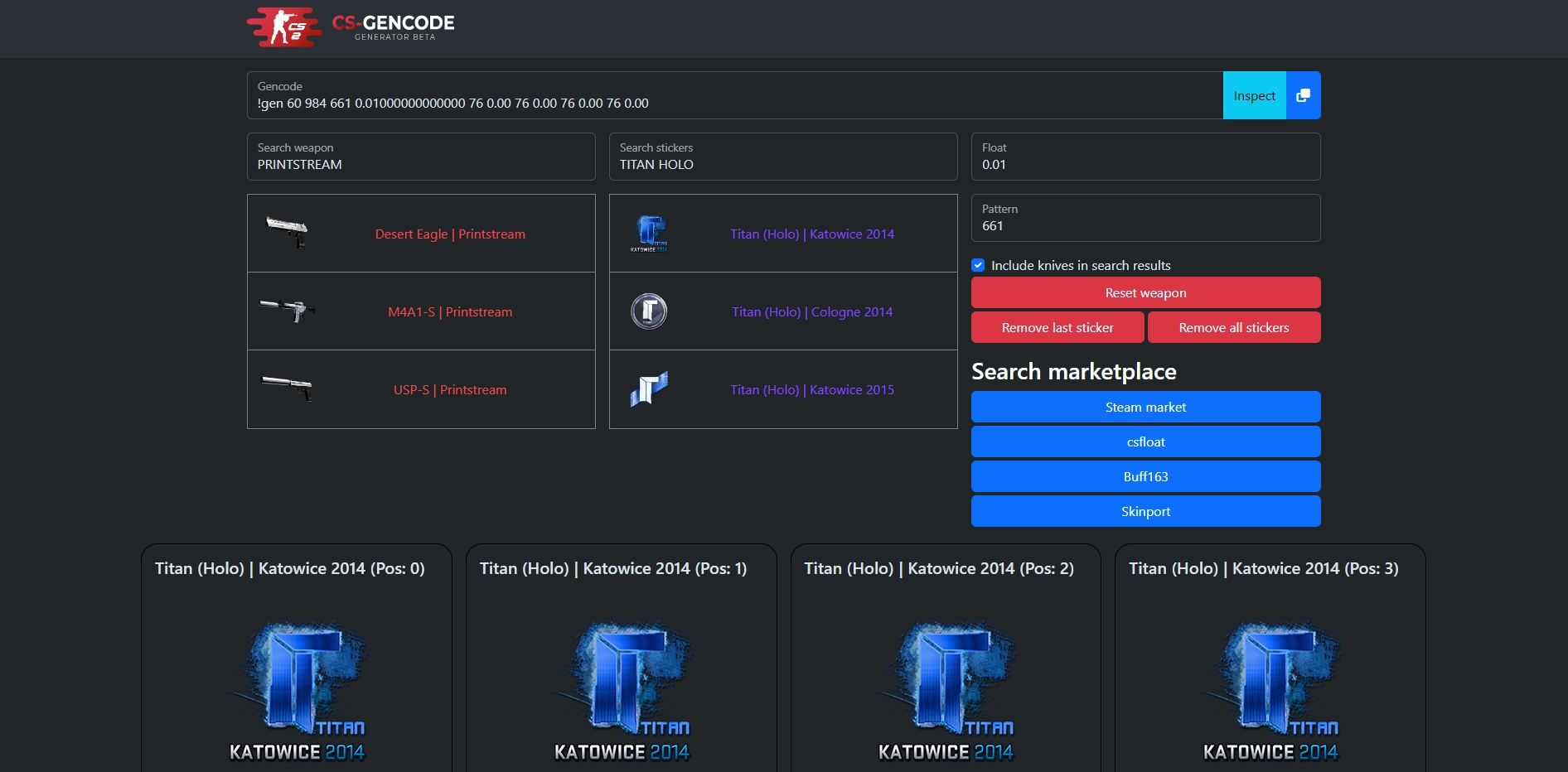Click the Pos: 3 card title
Viewport: 1568px width, 772px height.
(x=1264, y=568)
